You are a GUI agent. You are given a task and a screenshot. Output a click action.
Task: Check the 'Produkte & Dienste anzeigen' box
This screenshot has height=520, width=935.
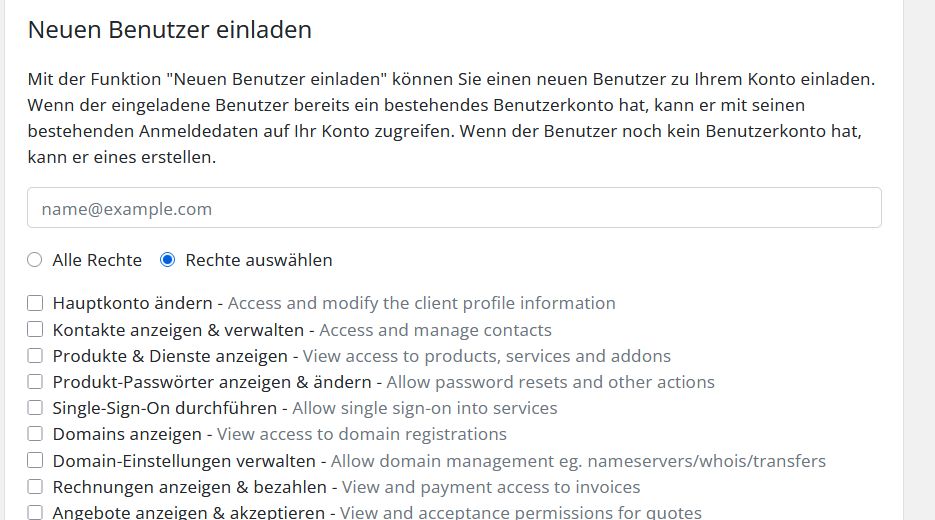click(35, 356)
